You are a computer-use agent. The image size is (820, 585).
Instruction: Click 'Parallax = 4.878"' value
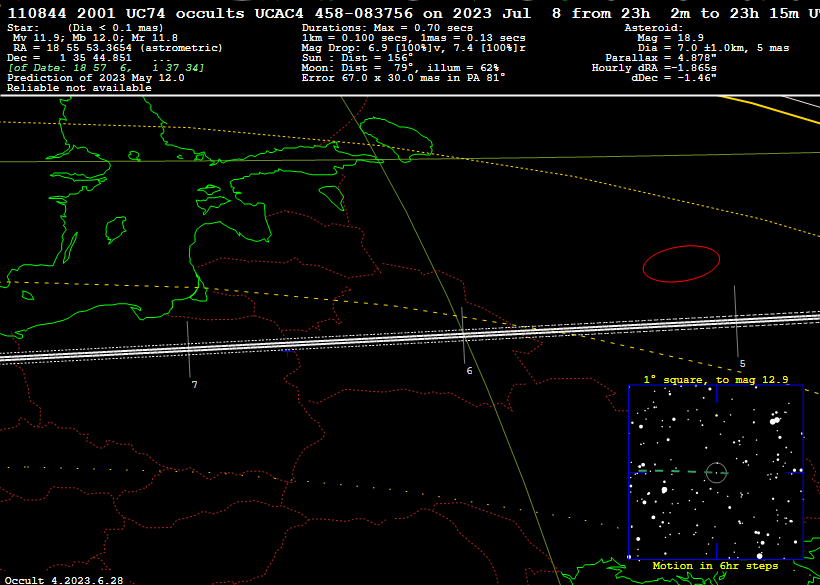pos(661,58)
